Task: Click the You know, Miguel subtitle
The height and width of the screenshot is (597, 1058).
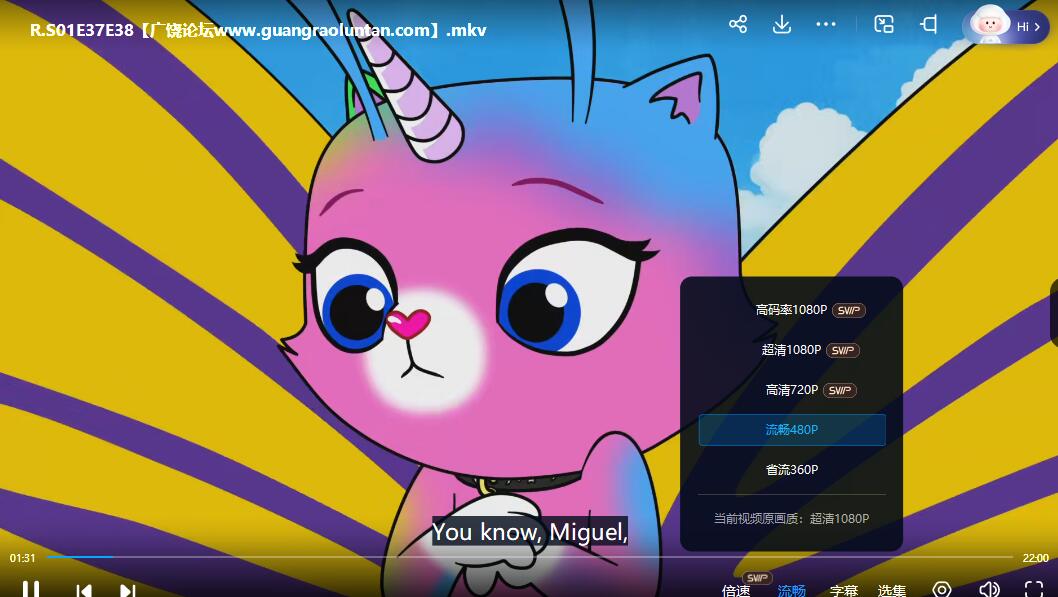Action: click(530, 532)
